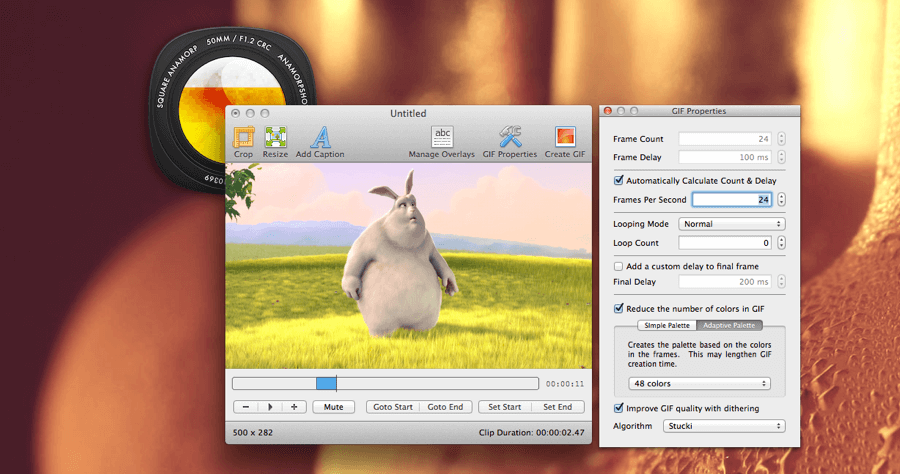The image size is (900, 474).
Task: Click the Clip Duration status text
Action: [532, 433]
